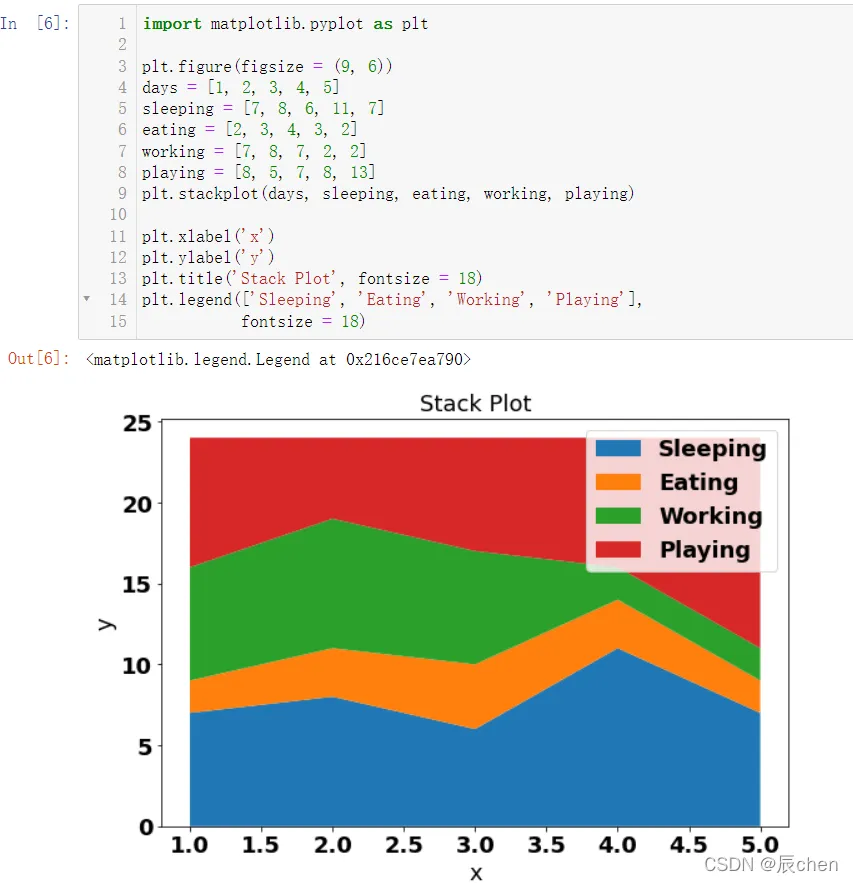Screen dimensions: 853x883
Task: Click the plt.ylabel('y') line
Action: point(208,257)
